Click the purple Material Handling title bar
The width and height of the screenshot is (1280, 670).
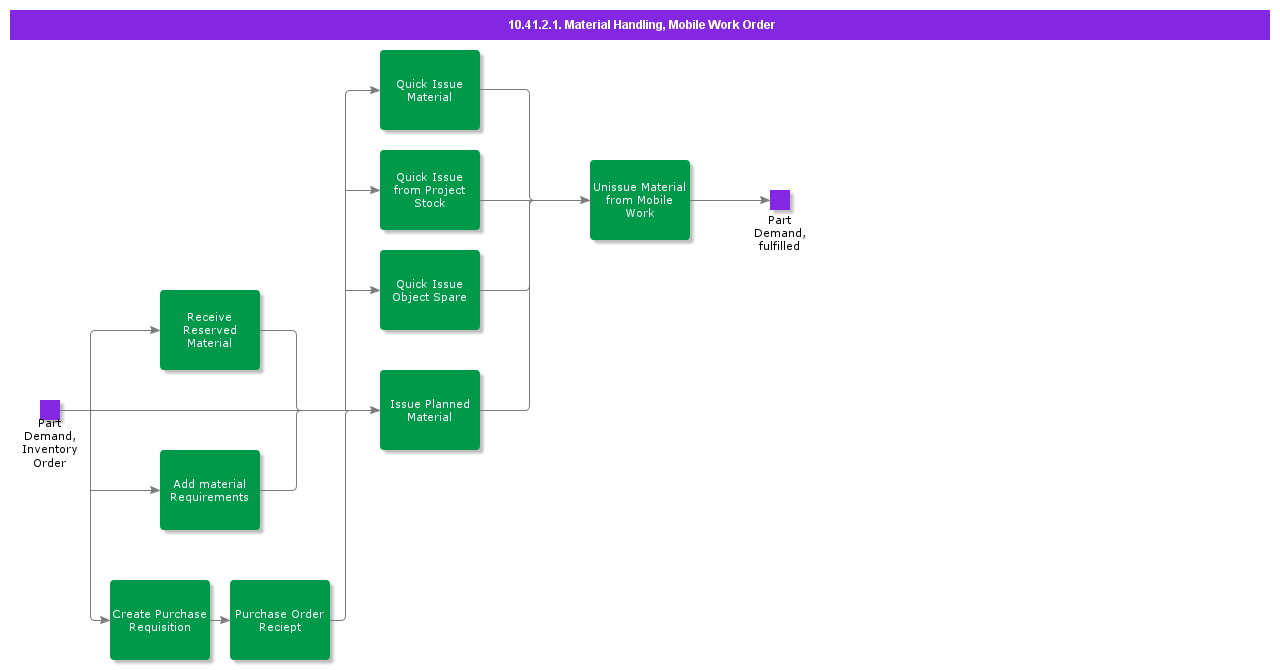coord(640,25)
